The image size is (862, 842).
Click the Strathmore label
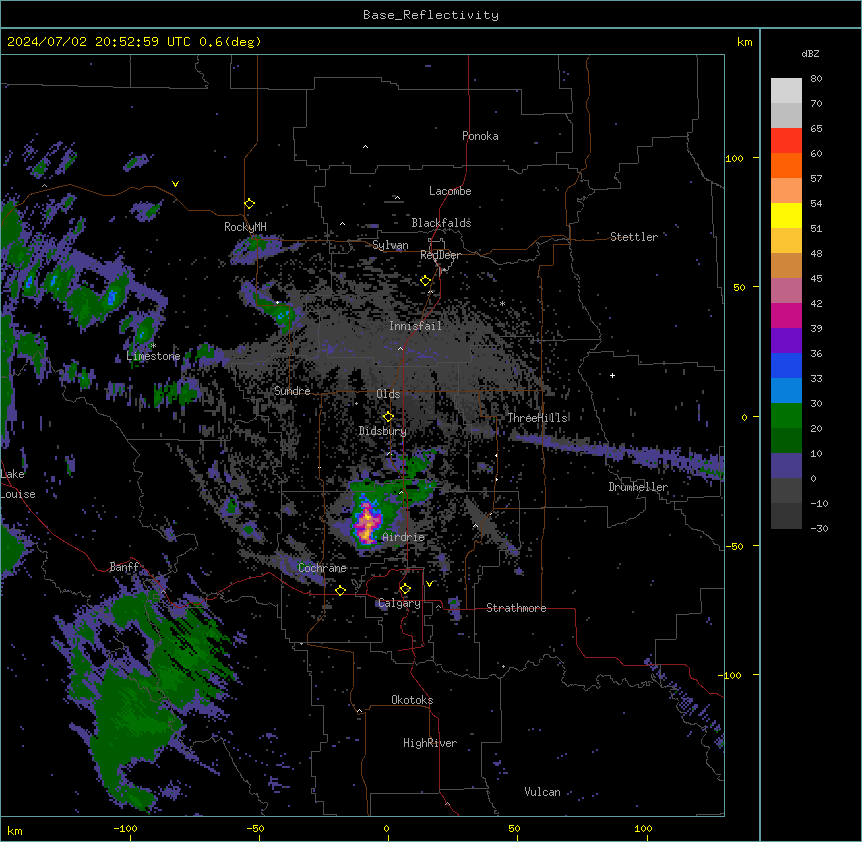click(x=516, y=608)
